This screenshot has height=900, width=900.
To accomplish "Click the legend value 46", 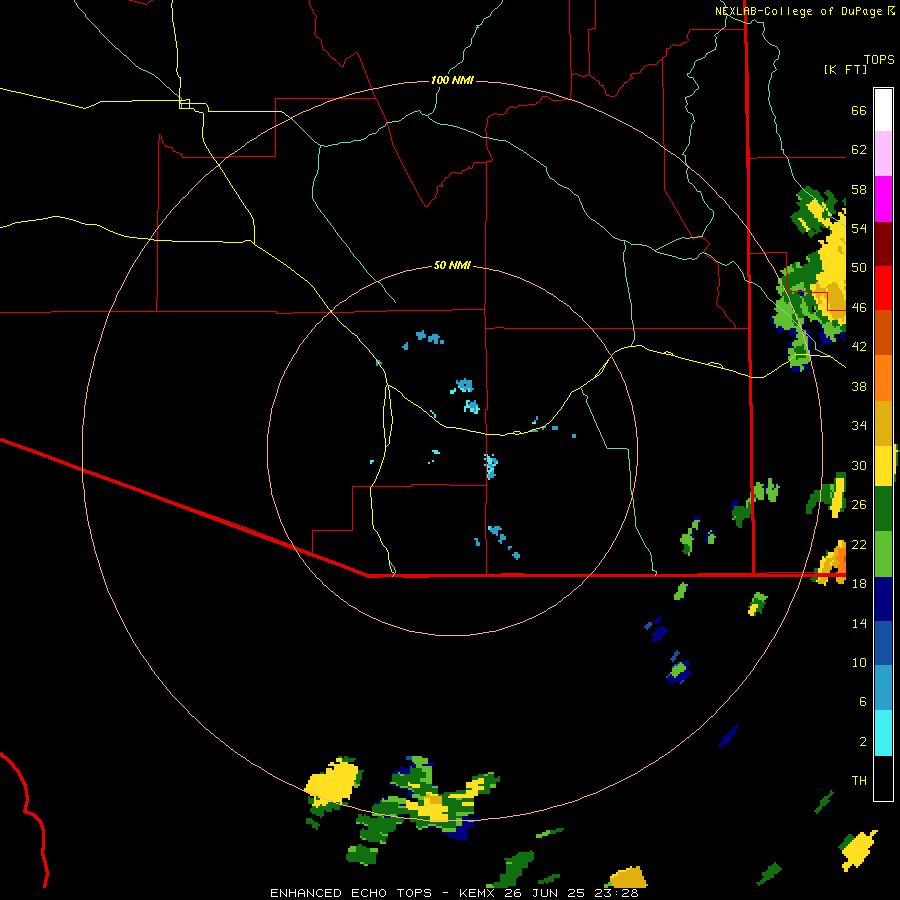I will point(859,308).
